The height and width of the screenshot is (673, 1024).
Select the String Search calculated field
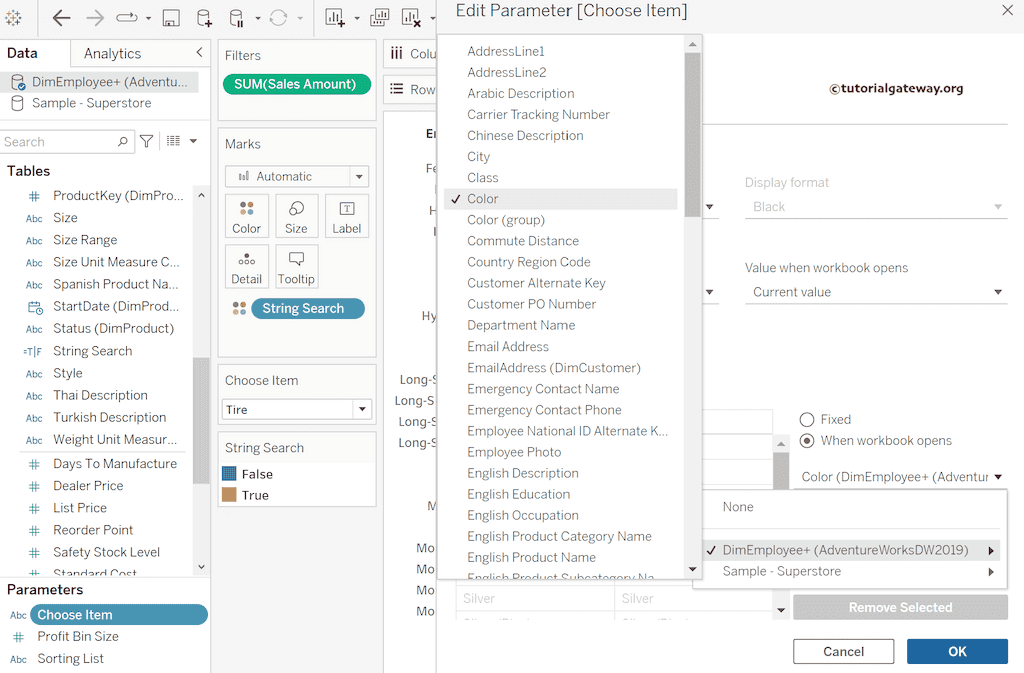tap(93, 351)
